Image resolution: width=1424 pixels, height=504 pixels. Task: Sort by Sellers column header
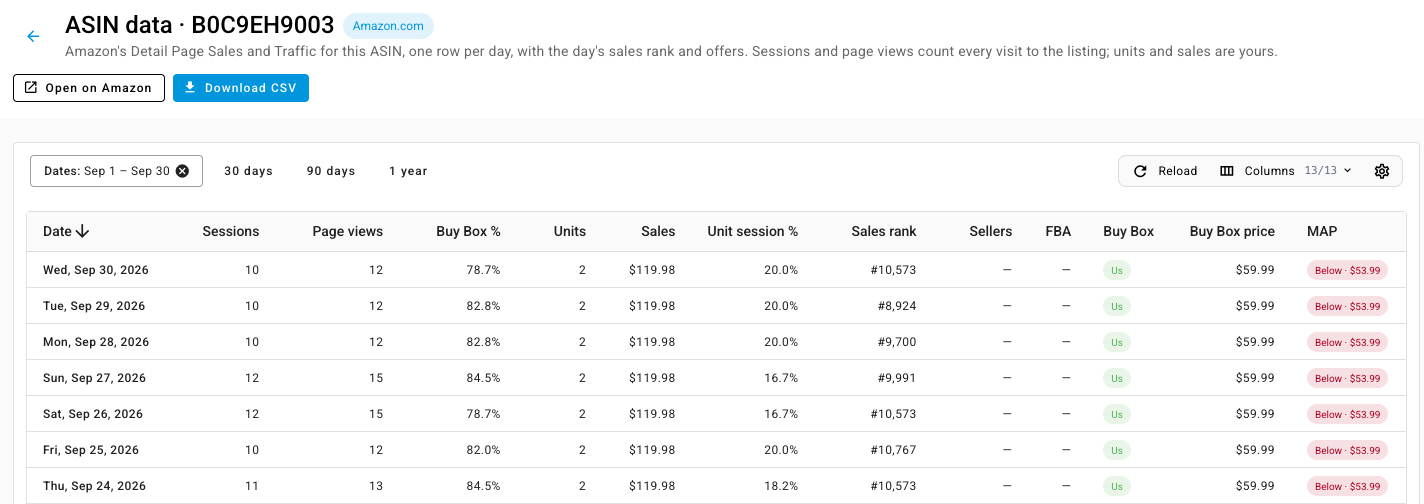(x=991, y=231)
